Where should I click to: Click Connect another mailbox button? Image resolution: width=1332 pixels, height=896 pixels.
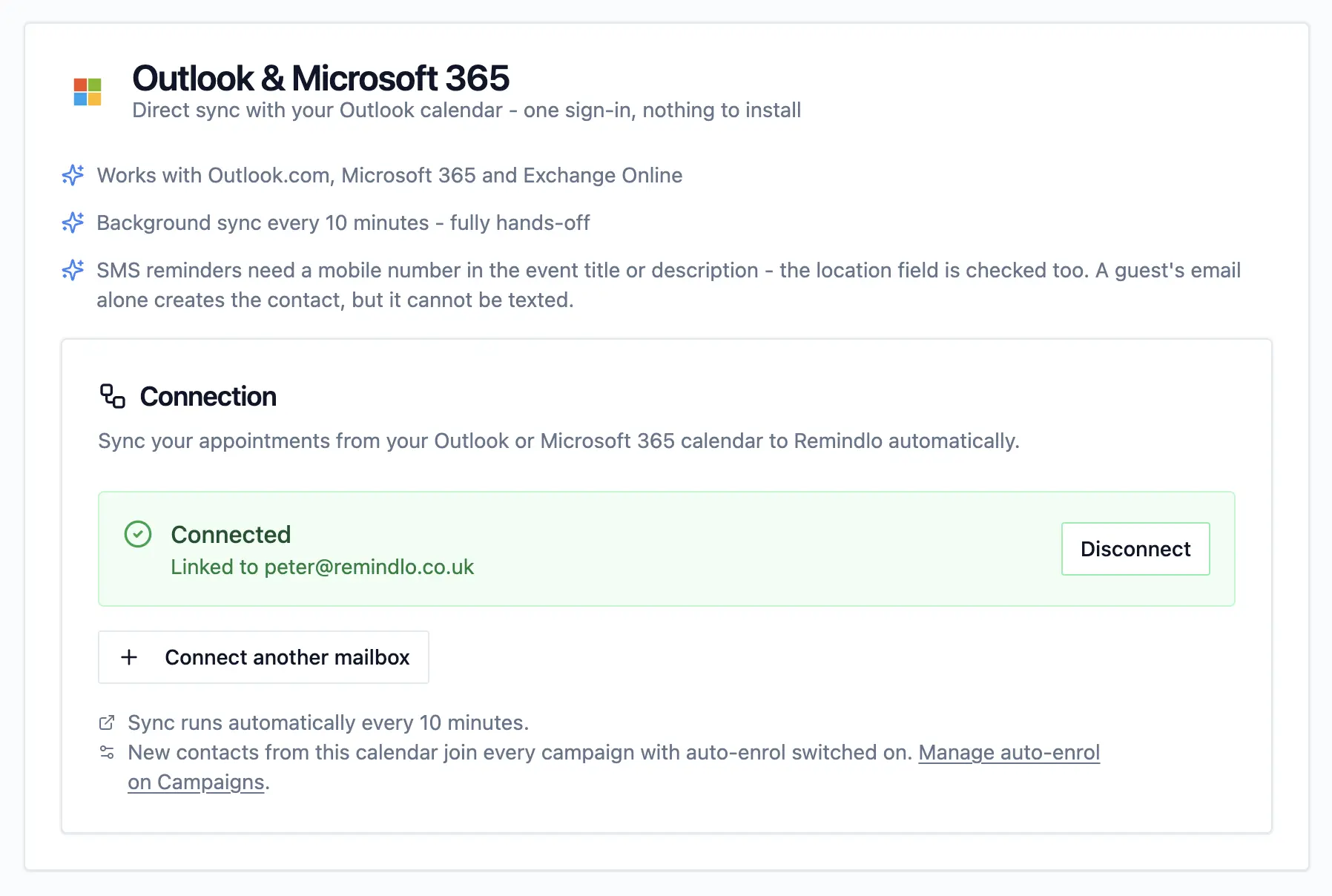(x=263, y=657)
